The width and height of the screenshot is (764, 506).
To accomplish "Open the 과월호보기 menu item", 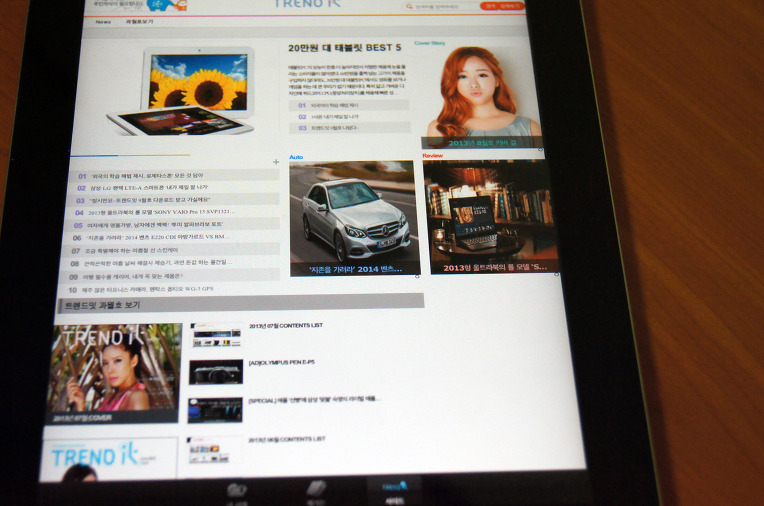I will 139,22.
